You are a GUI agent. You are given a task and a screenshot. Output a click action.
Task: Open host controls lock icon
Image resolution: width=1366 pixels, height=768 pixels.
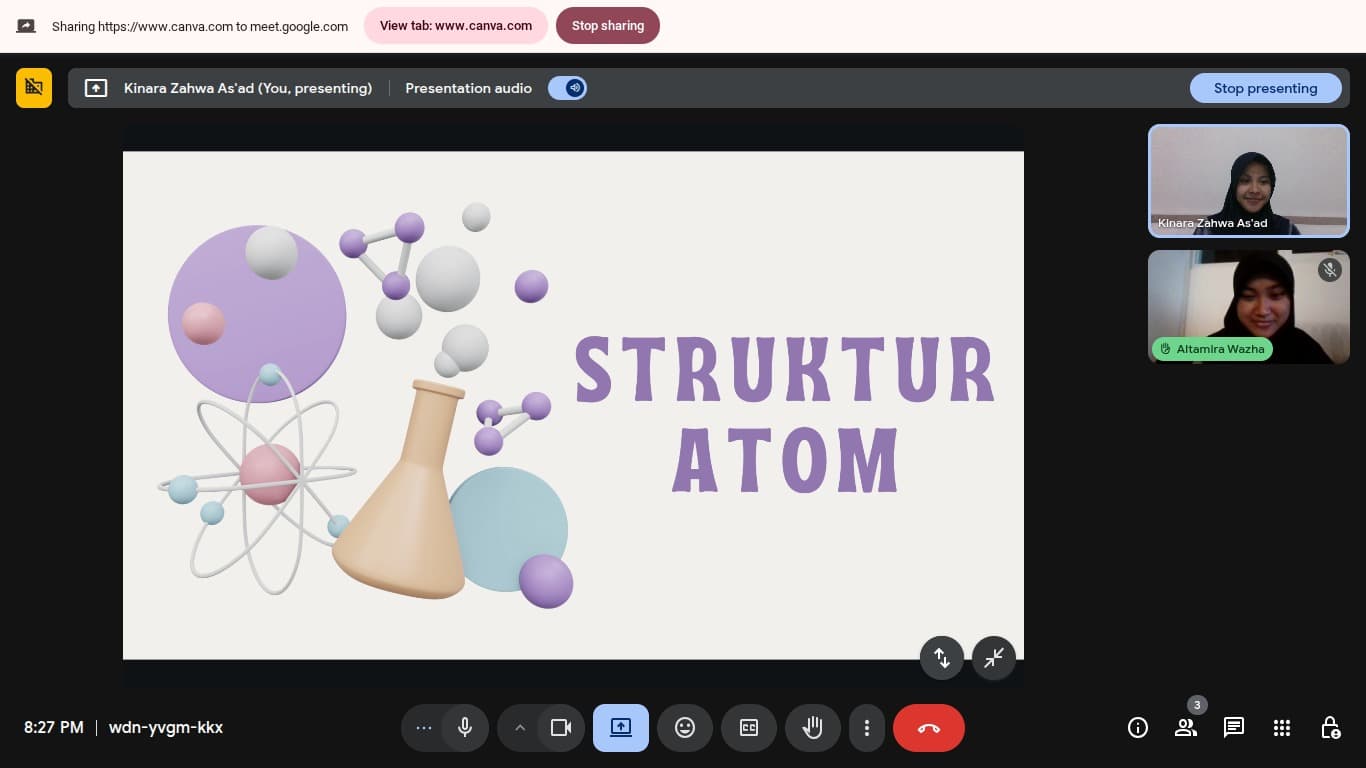[1330, 728]
